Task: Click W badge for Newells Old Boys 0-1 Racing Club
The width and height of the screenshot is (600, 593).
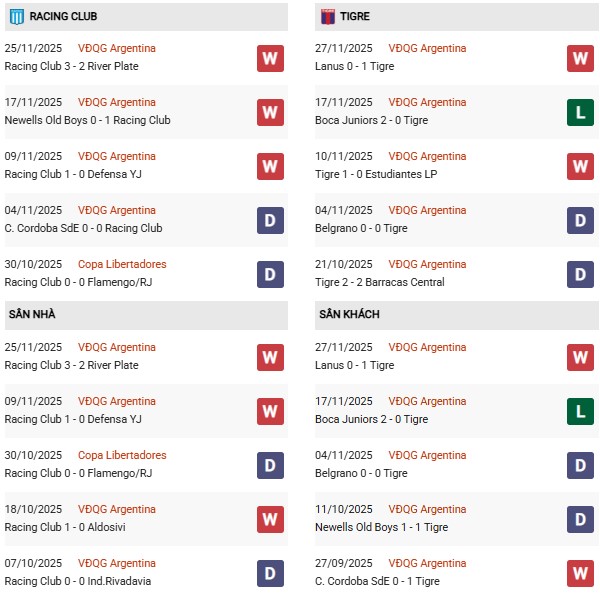Action: coord(270,112)
